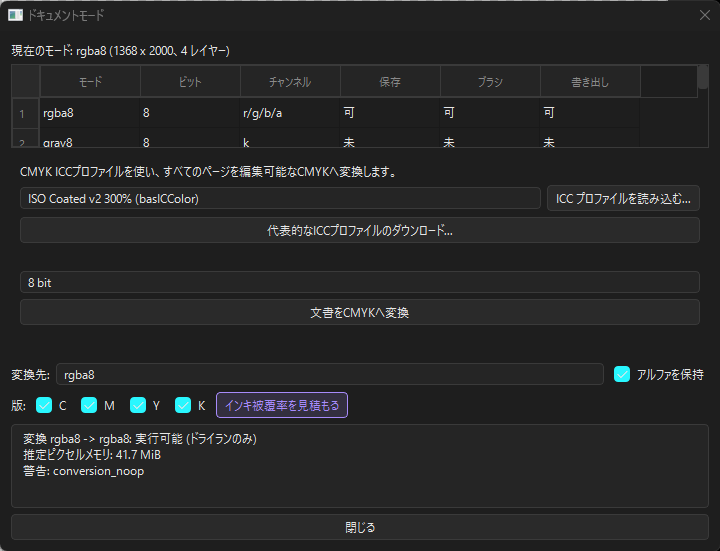This screenshot has width=720, height=551.
Task: Click the ビット column header
Action: (190, 82)
